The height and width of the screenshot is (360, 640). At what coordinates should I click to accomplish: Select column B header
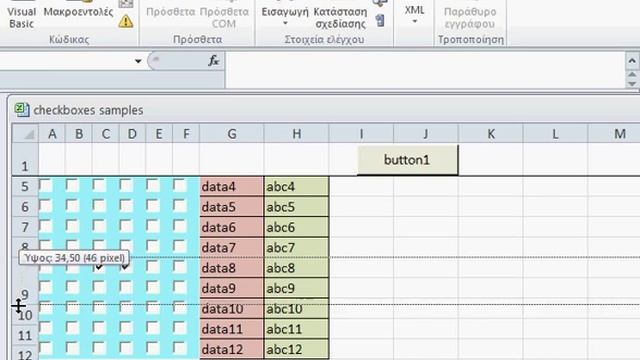pyautogui.click(x=79, y=133)
